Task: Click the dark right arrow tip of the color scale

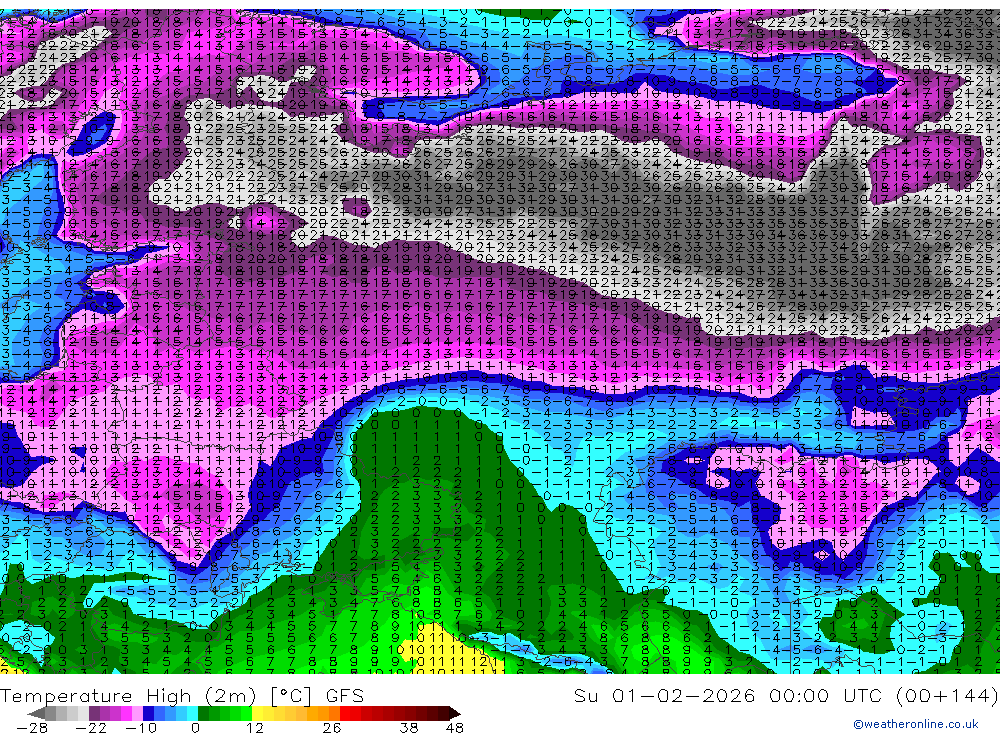Action: click(x=455, y=713)
